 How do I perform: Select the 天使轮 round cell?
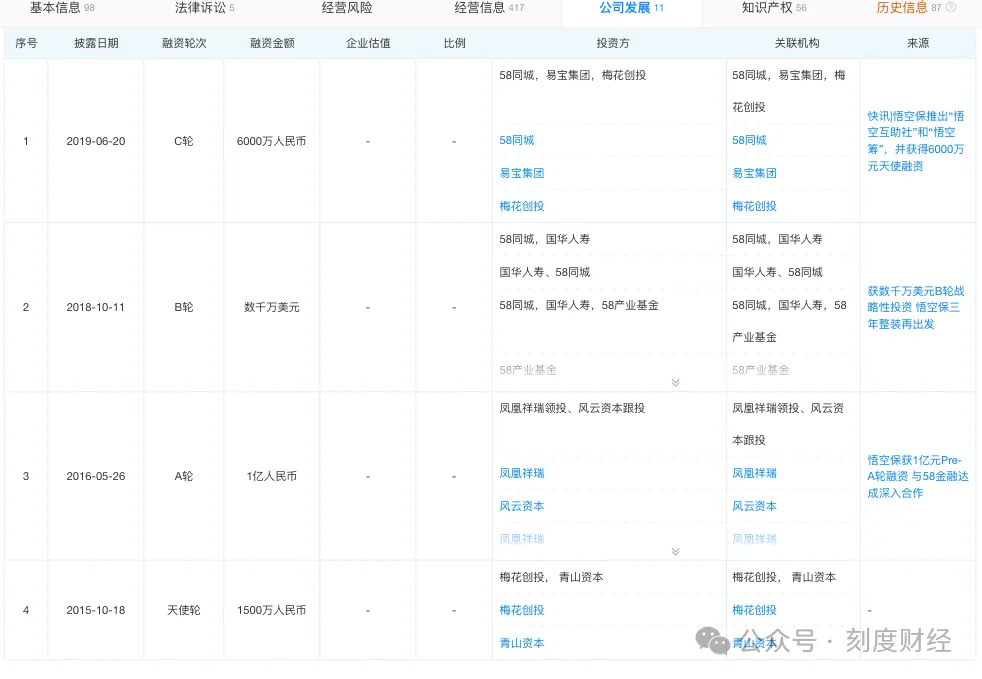tap(183, 610)
